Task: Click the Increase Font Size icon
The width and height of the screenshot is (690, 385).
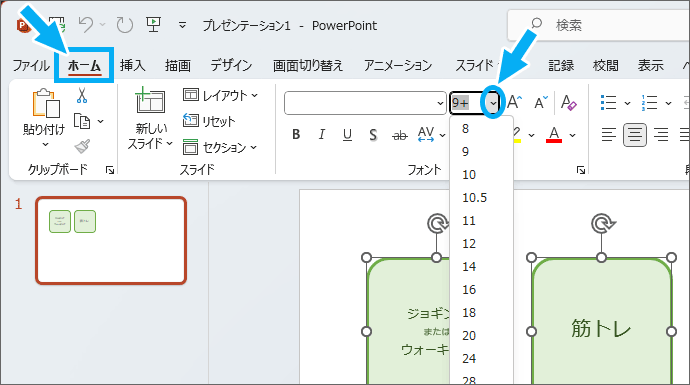Action: [x=514, y=103]
